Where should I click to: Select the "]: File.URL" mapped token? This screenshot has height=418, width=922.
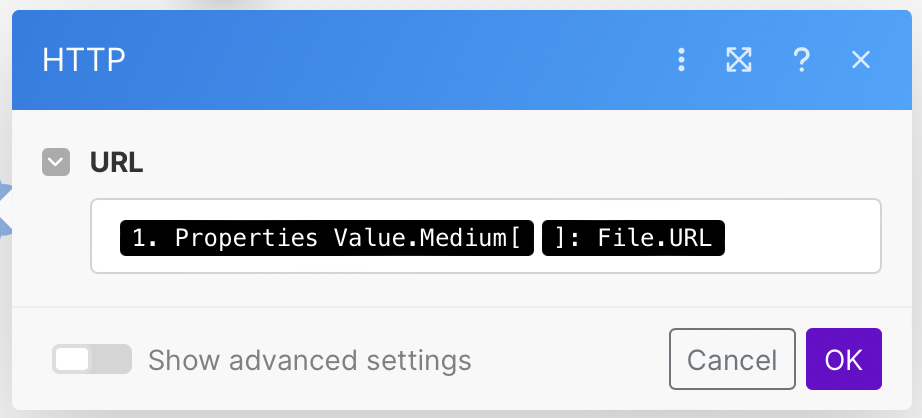coord(632,238)
